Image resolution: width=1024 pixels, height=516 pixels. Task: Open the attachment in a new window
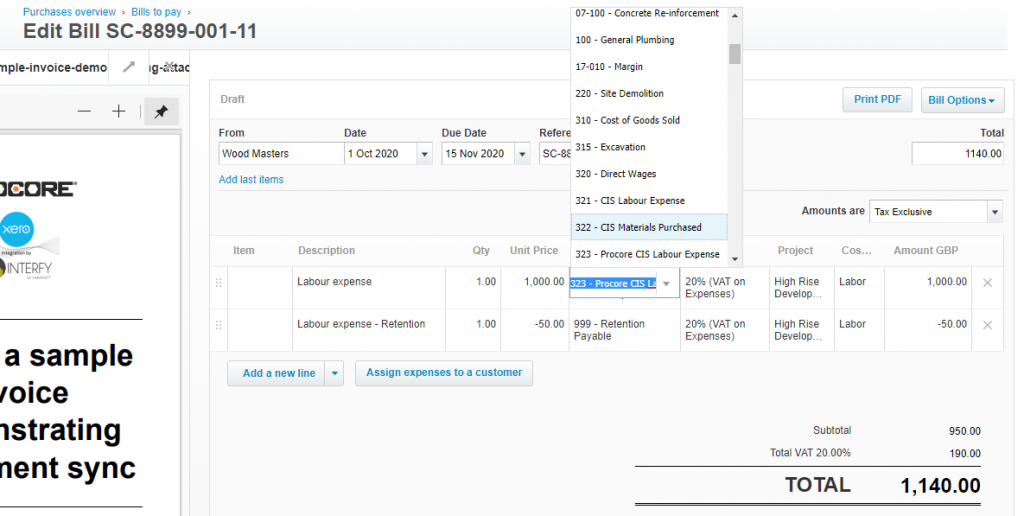tap(128, 67)
